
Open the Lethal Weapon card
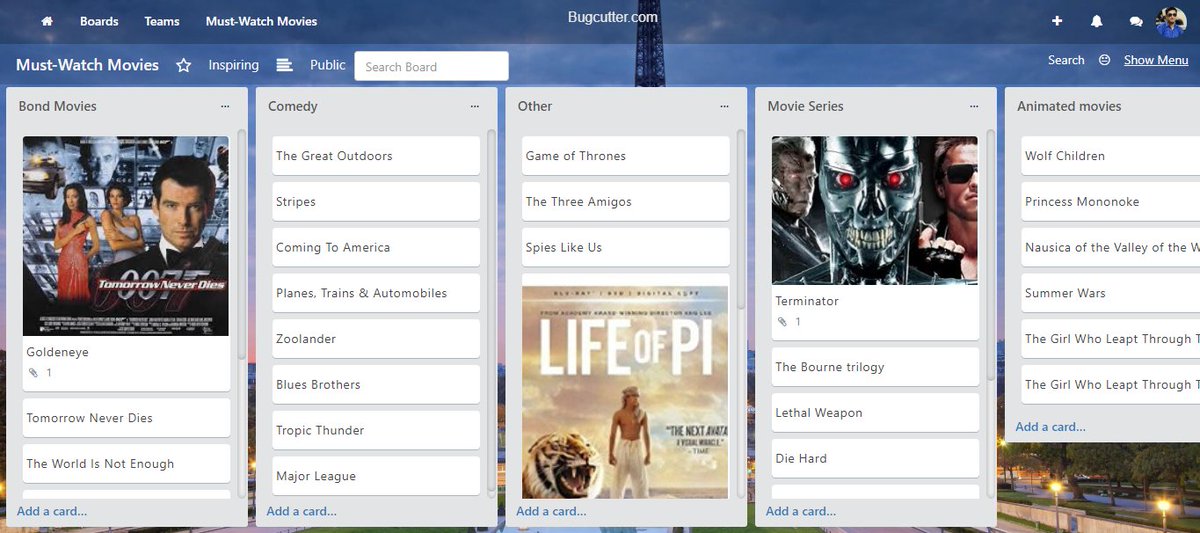click(x=875, y=413)
